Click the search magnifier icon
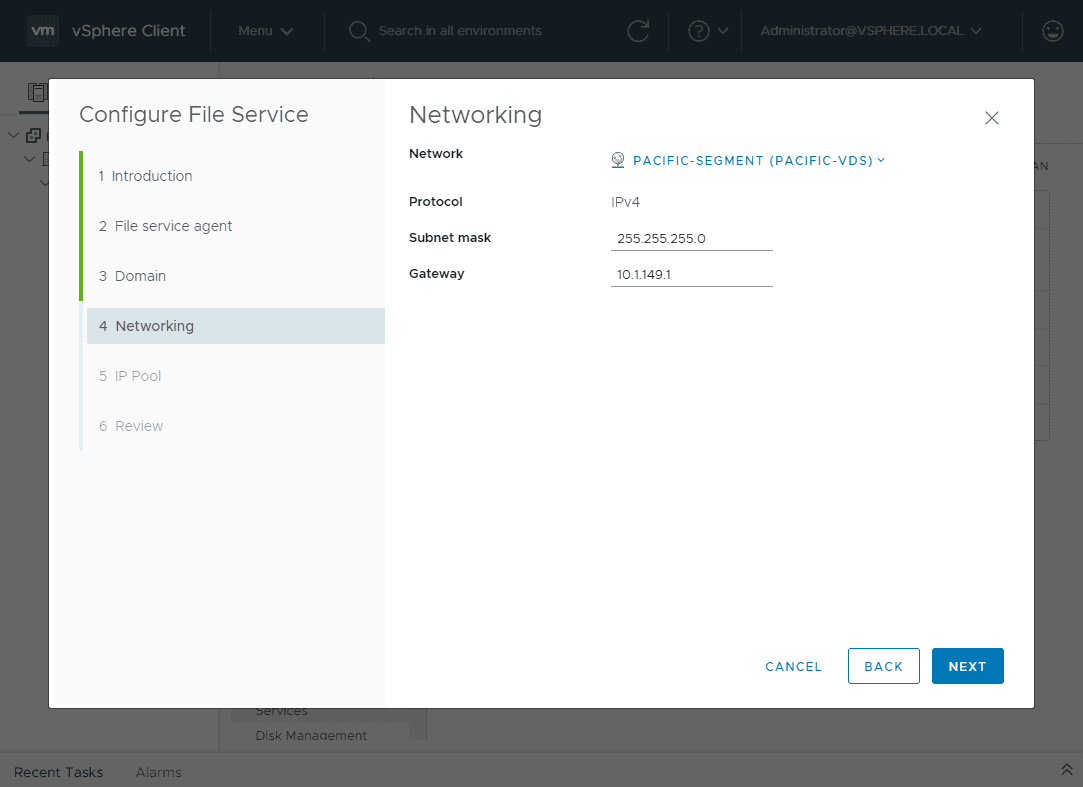 pyautogui.click(x=359, y=31)
